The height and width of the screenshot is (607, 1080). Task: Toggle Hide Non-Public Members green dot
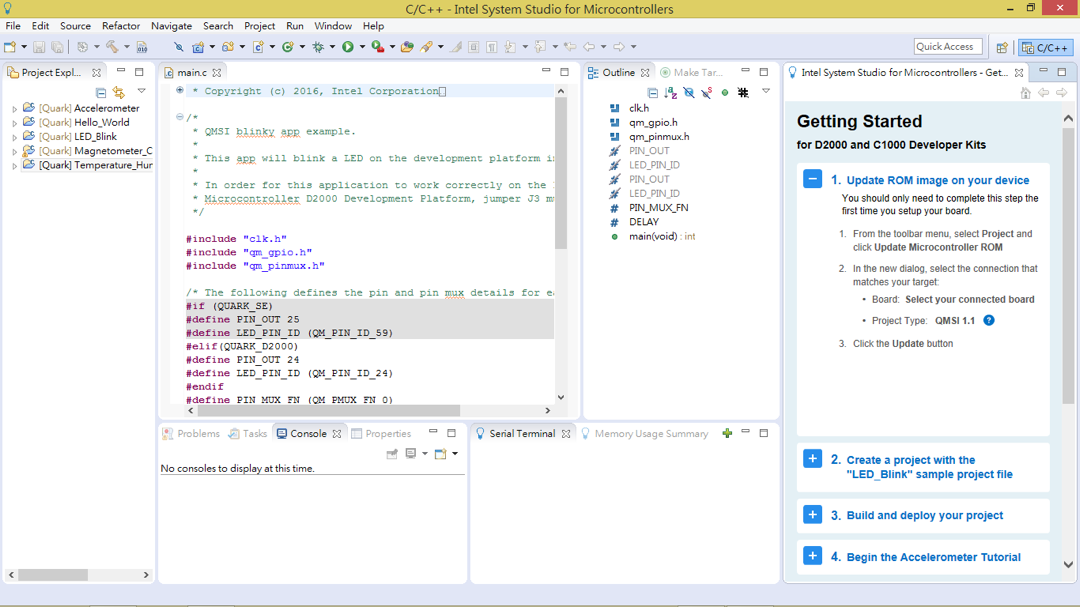[x=725, y=92]
